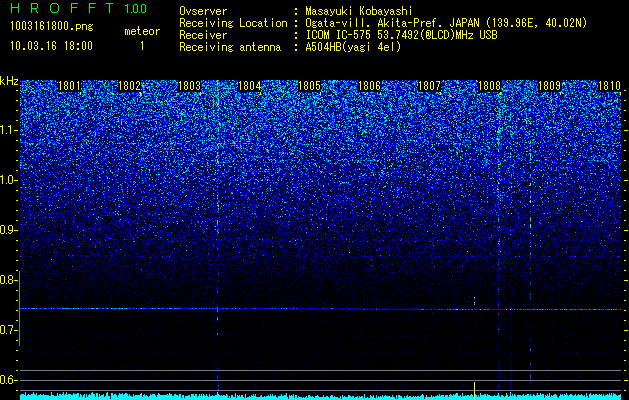Viewport: 629px width, 400px height.
Task: Click the Ovserver field label
Action: (x=203, y=11)
